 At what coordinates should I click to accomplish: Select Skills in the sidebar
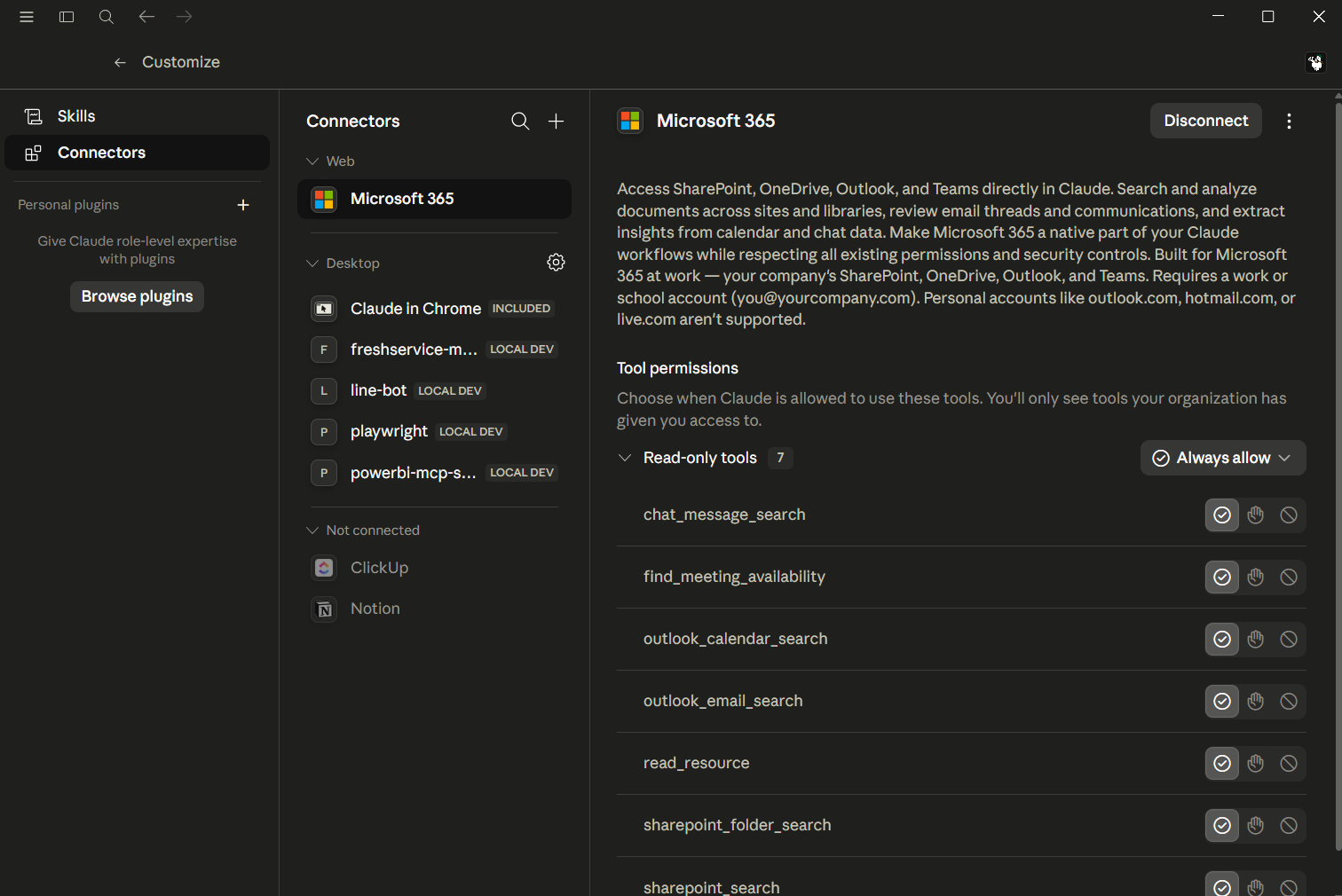coord(138,116)
